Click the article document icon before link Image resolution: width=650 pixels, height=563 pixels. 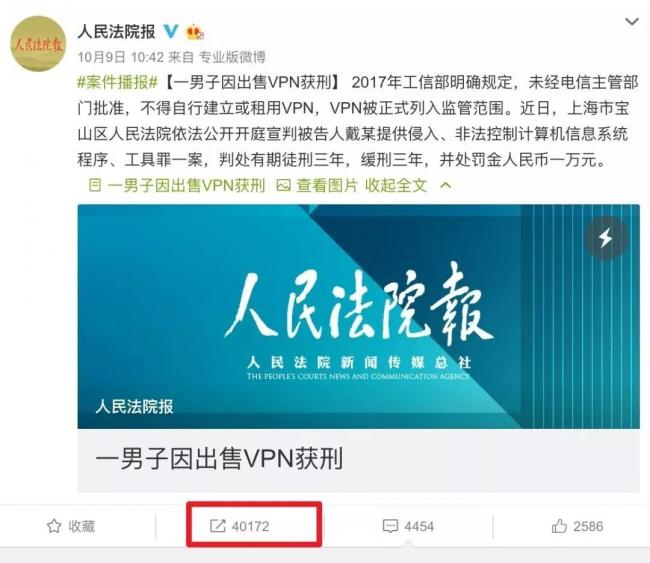coord(95,185)
